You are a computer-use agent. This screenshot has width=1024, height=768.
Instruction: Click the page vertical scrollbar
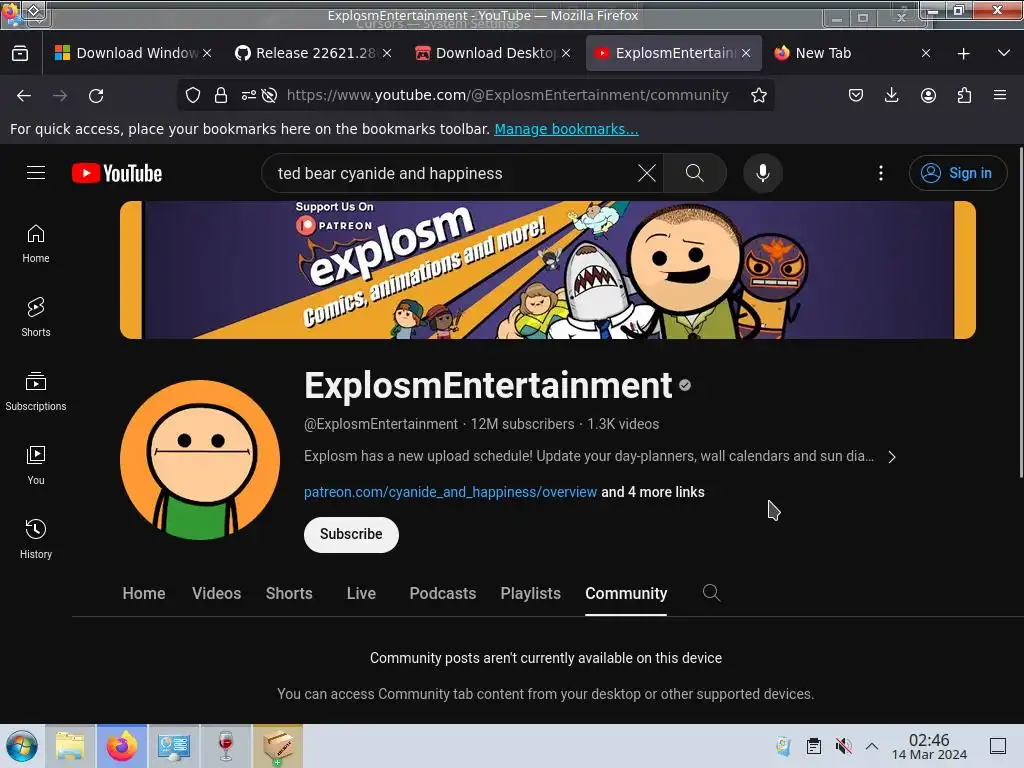1021,313
